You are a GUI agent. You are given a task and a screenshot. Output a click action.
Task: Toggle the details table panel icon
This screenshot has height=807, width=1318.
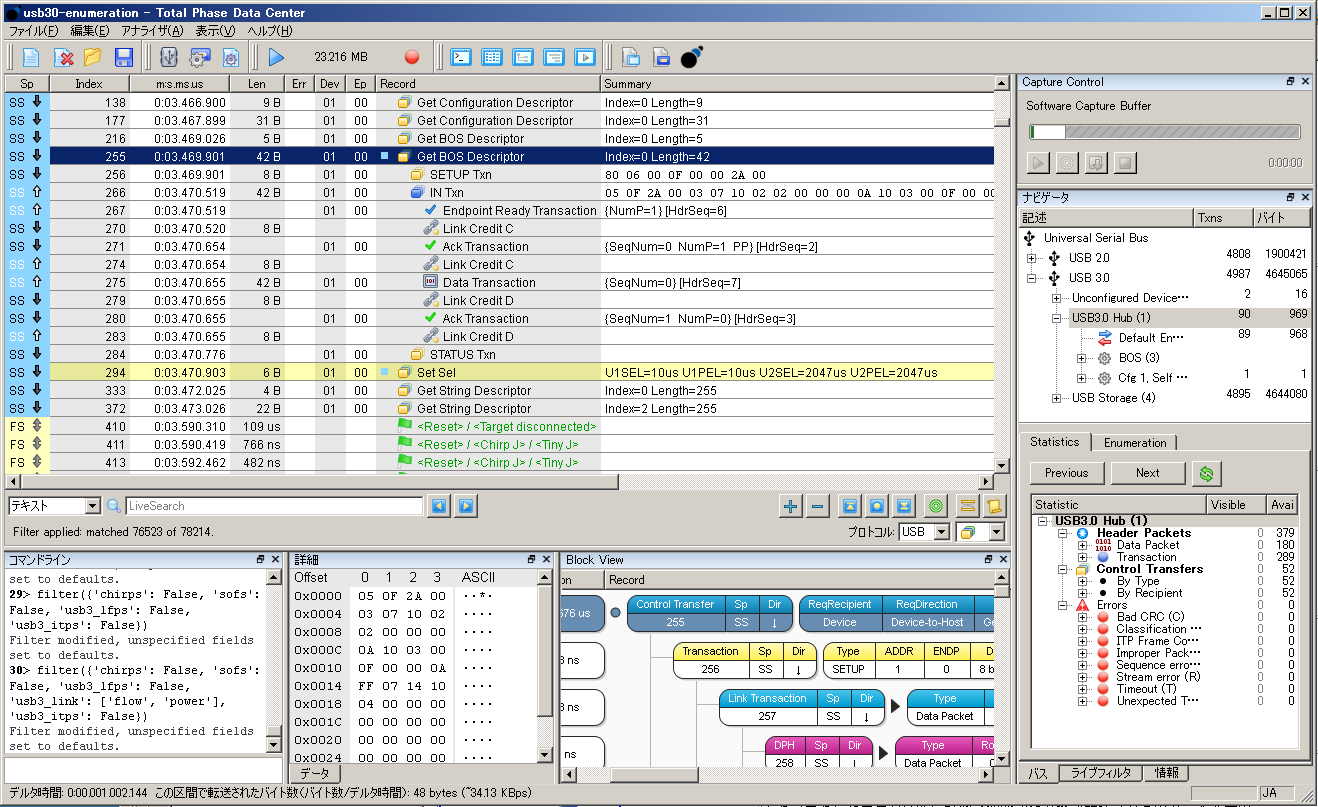pyautogui.click(x=492, y=57)
